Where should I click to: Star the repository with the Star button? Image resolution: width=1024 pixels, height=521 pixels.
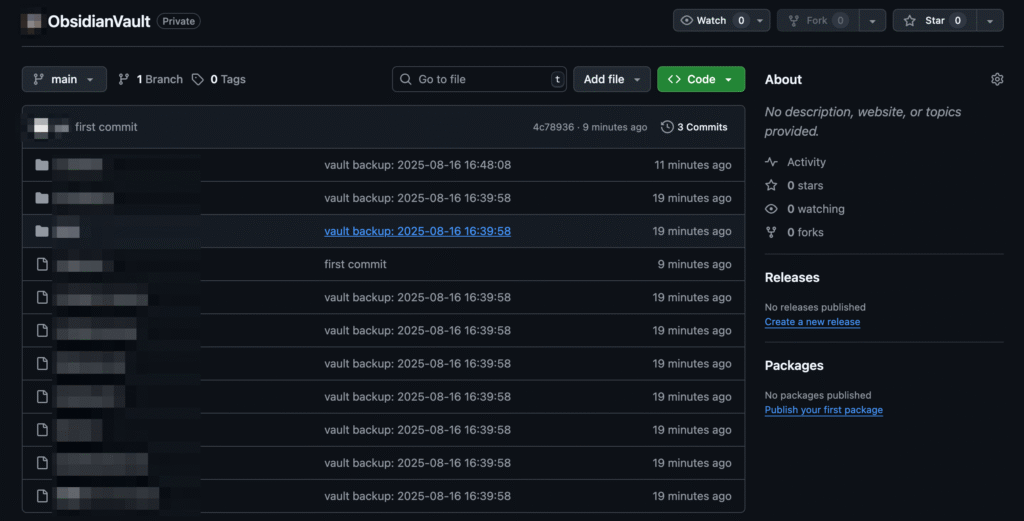coord(935,21)
